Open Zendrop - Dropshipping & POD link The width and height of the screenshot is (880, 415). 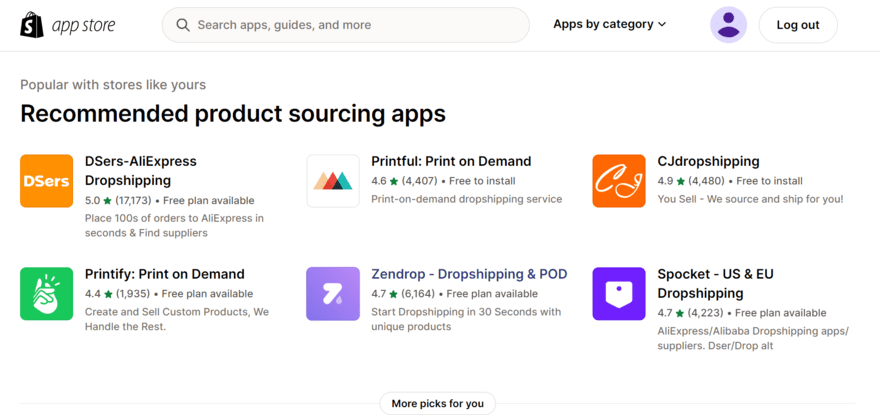pyautogui.click(x=469, y=274)
